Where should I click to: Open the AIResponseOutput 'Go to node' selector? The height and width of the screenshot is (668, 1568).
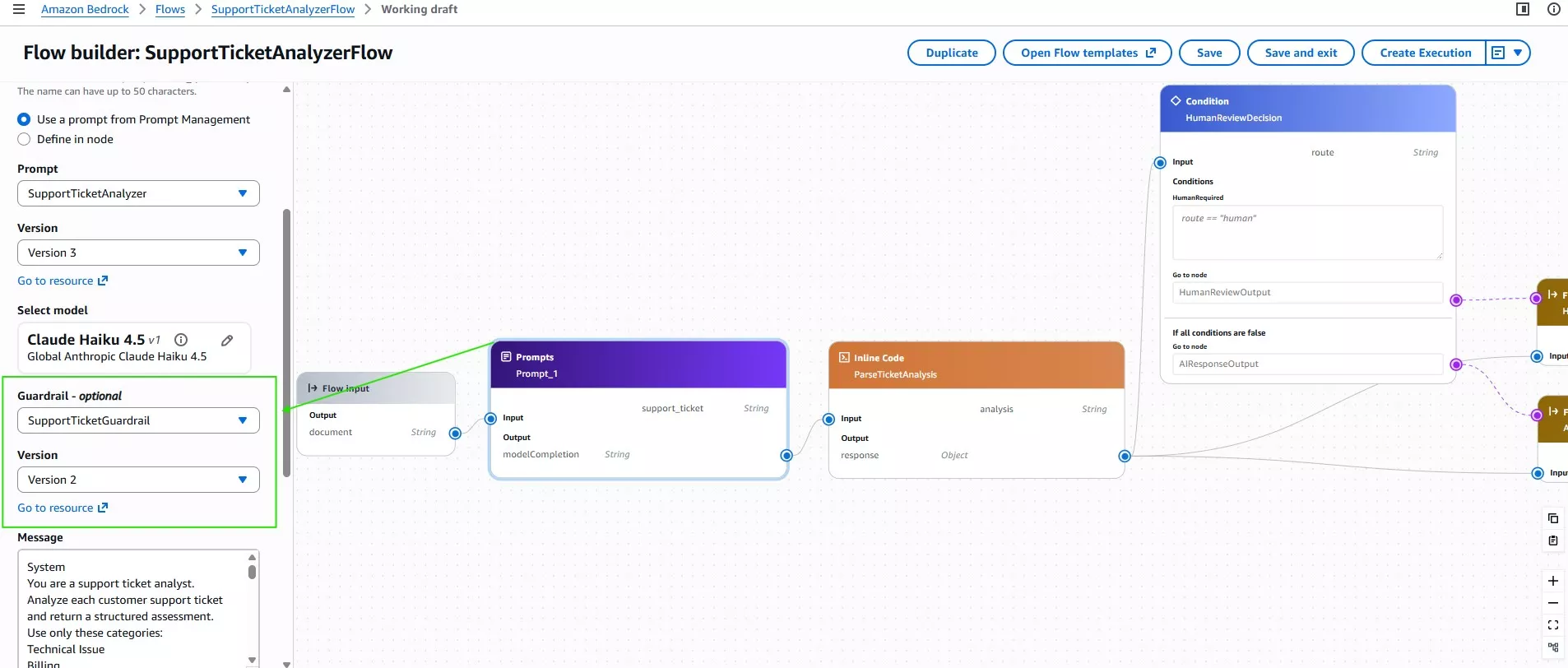(x=1307, y=364)
